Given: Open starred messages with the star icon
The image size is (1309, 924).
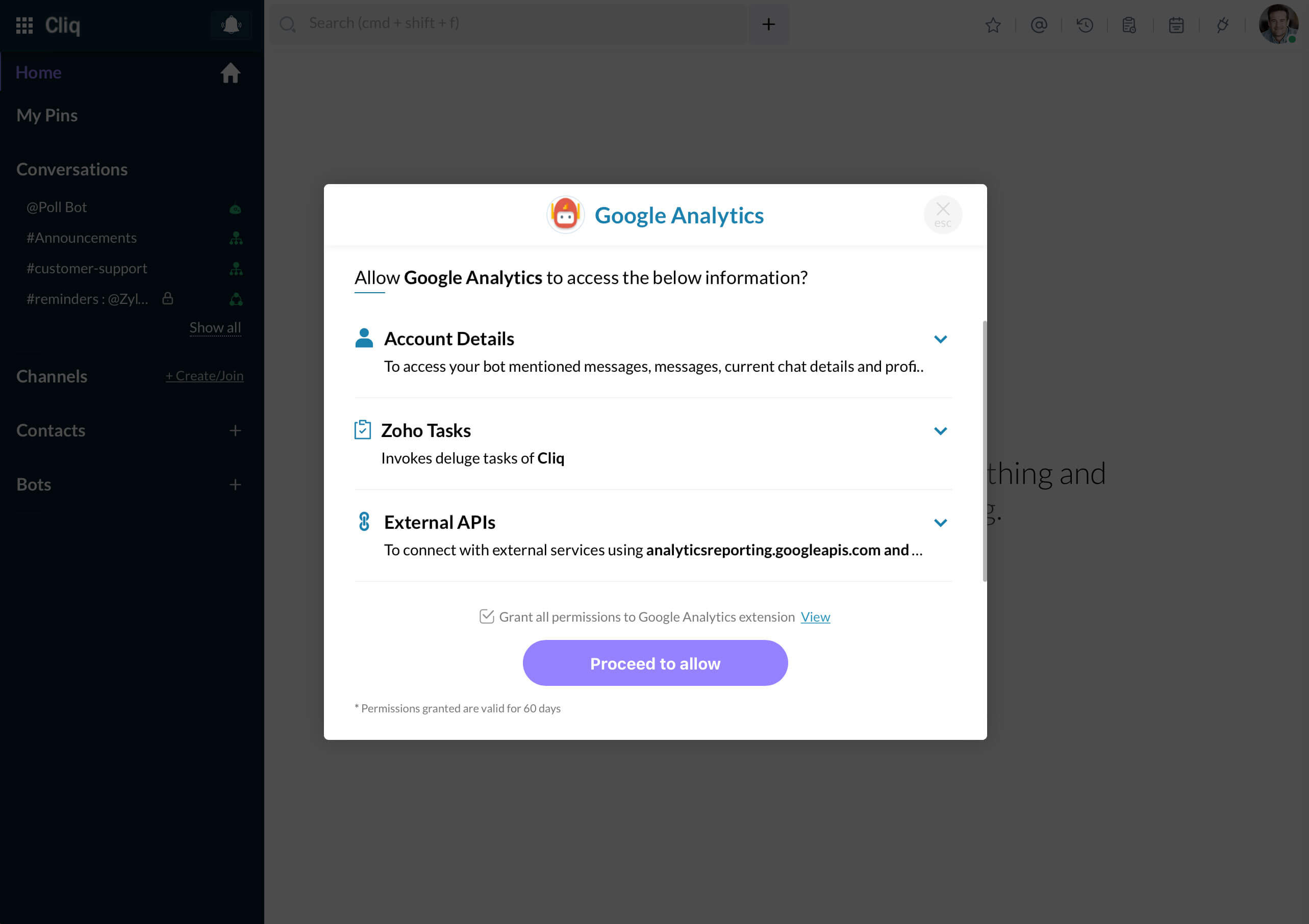Looking at the screenshot, I should pyautogui.click(x=993, y=24).
